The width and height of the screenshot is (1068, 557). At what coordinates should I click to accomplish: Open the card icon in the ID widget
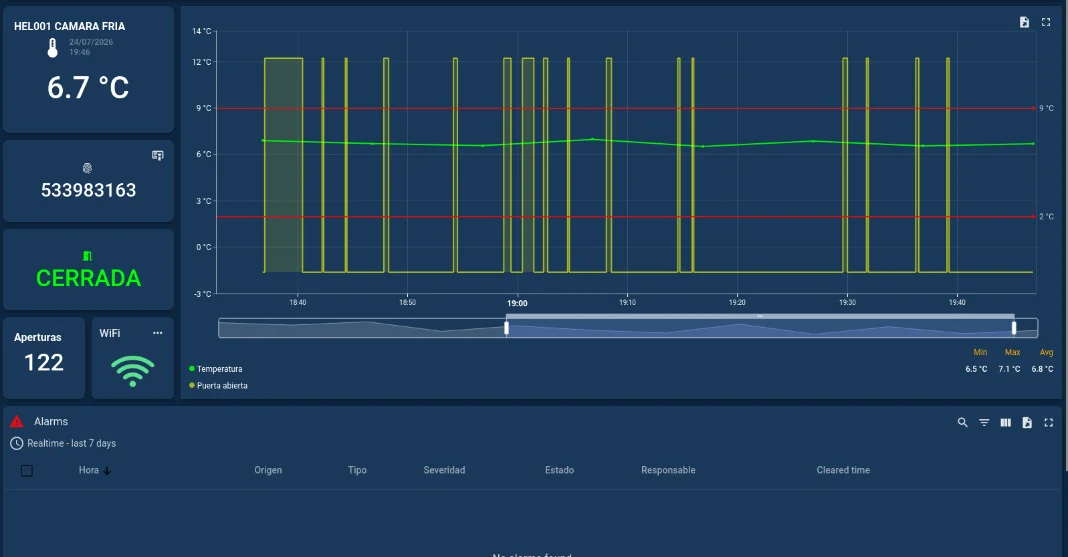click(157, 155)
